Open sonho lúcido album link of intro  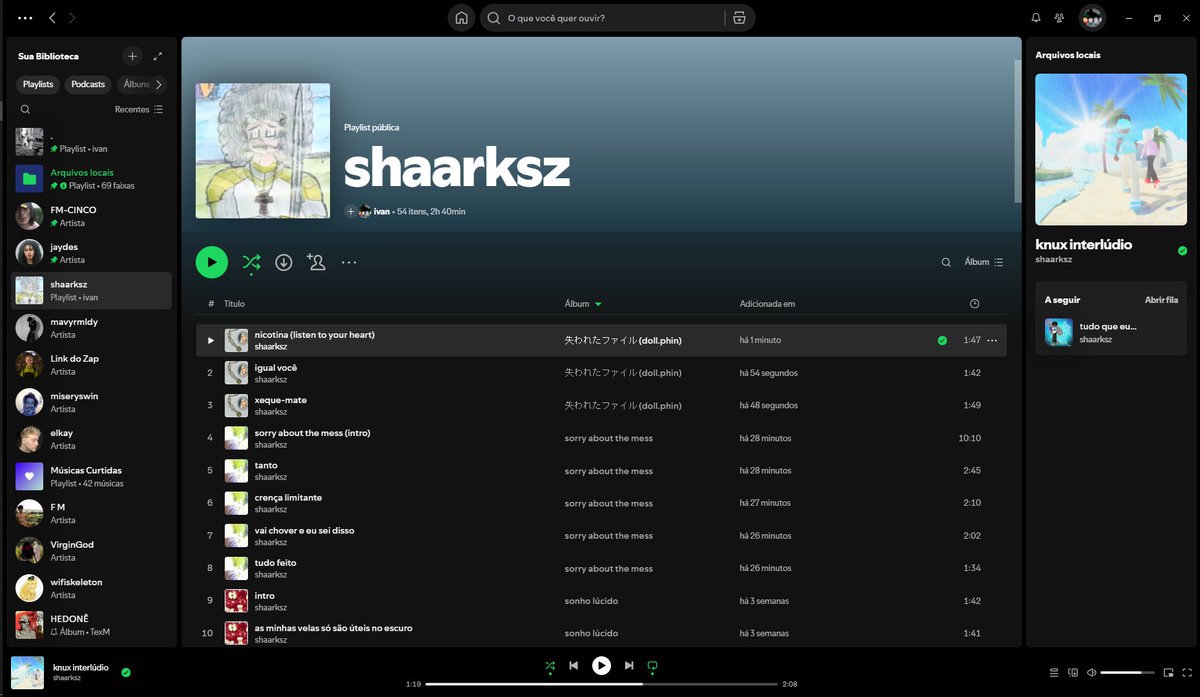591,601
